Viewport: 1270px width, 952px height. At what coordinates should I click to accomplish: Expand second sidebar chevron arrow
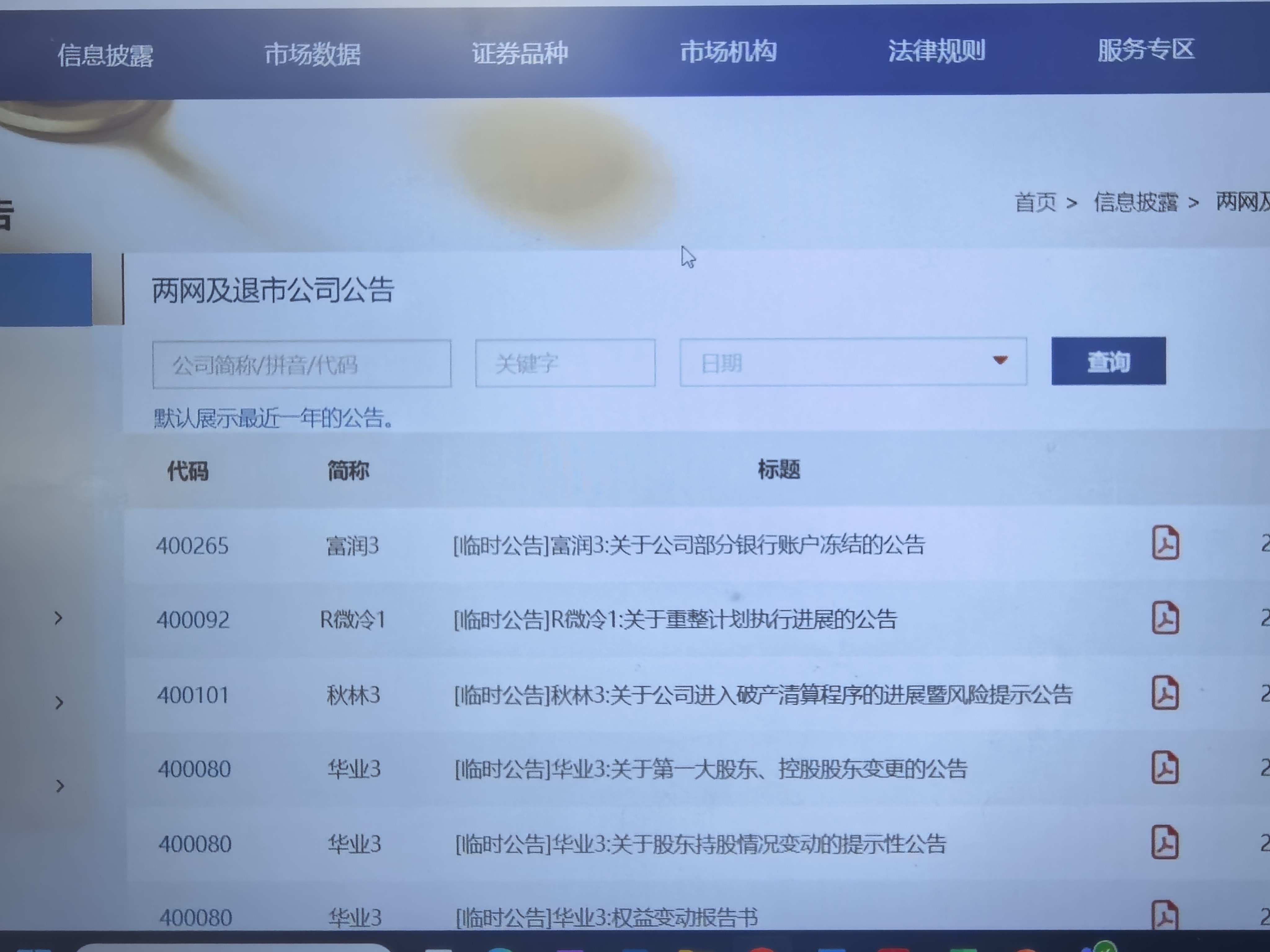pos(59,703)
